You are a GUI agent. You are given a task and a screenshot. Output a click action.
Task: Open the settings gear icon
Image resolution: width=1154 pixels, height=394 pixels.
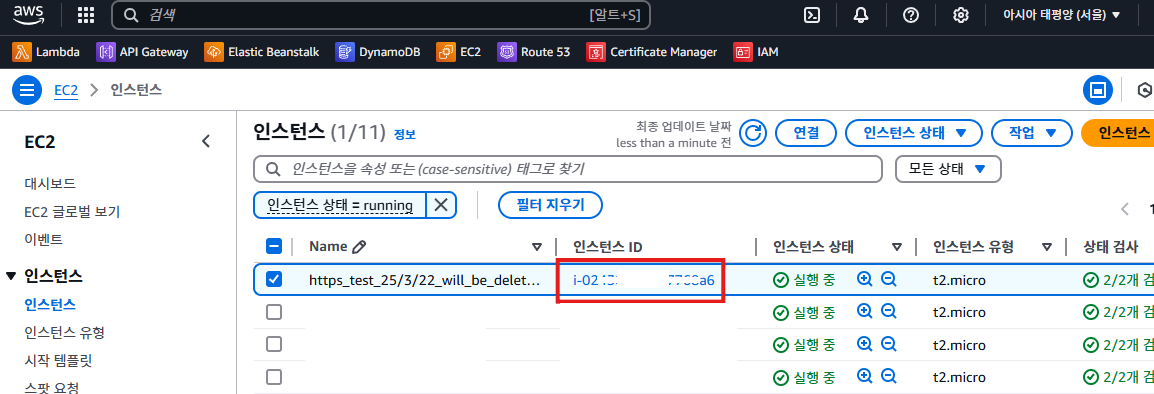point(960,15)
